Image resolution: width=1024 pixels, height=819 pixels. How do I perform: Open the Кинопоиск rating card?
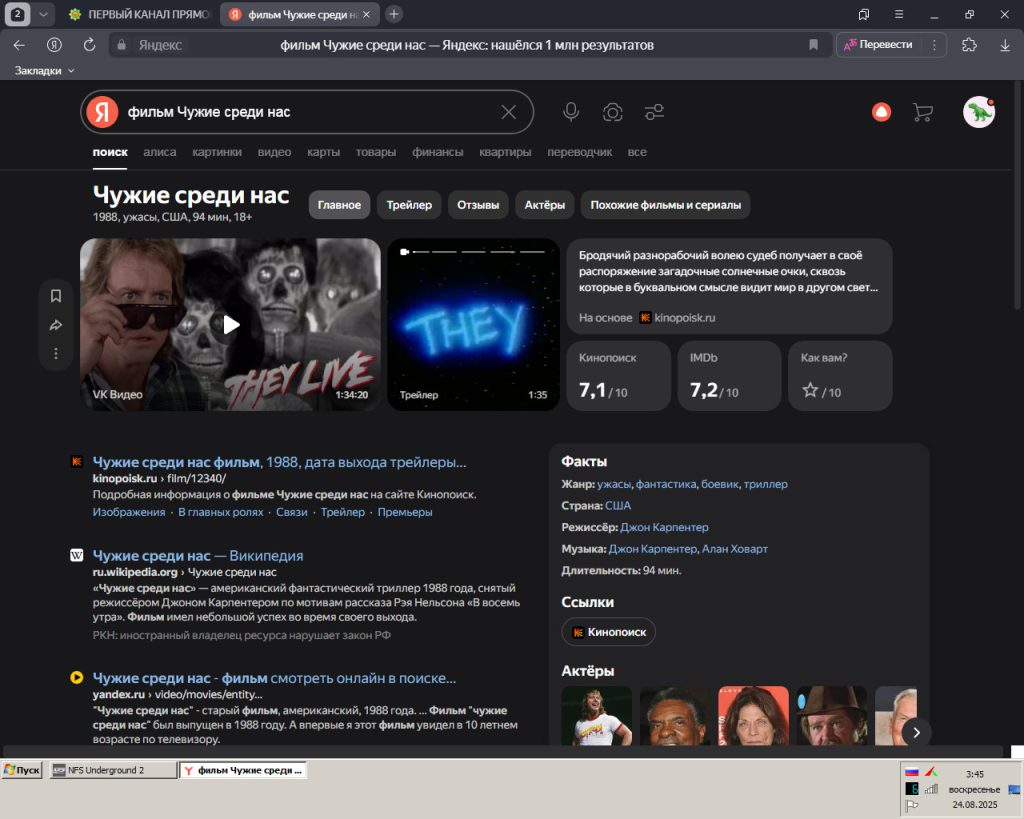(x=618, y=376)
